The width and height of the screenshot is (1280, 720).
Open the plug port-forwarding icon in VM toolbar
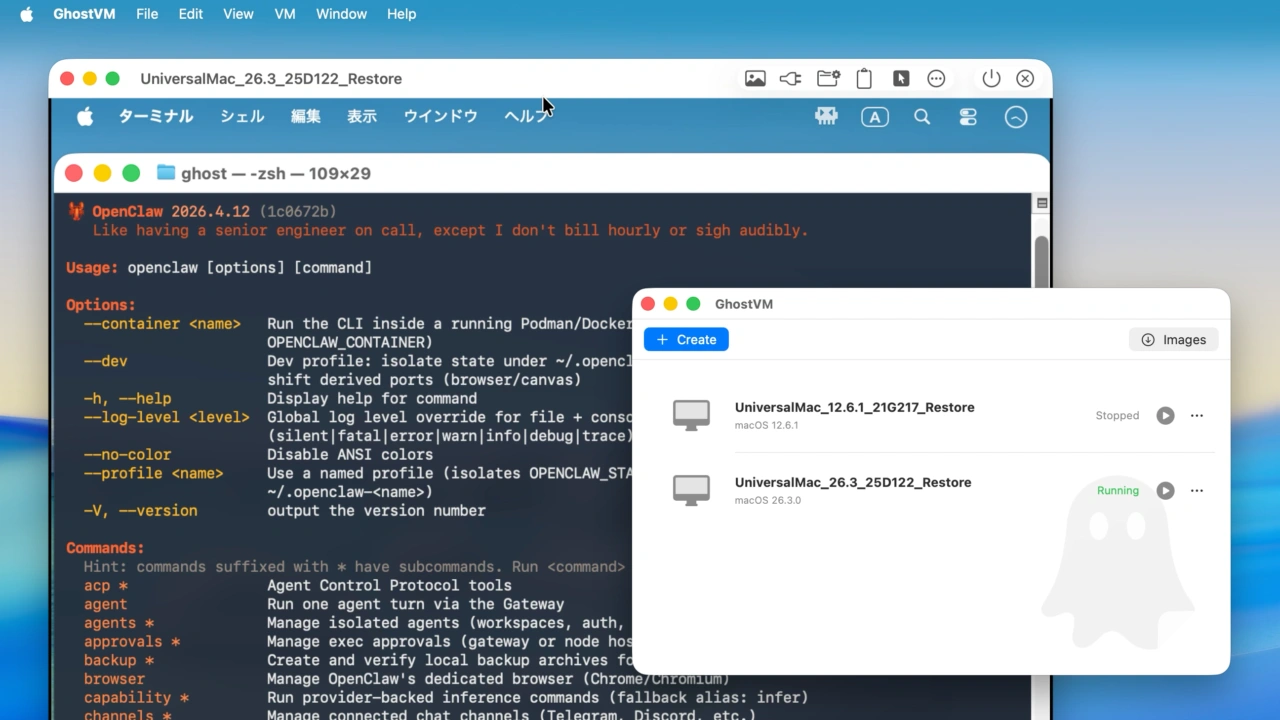pos(790,79)
